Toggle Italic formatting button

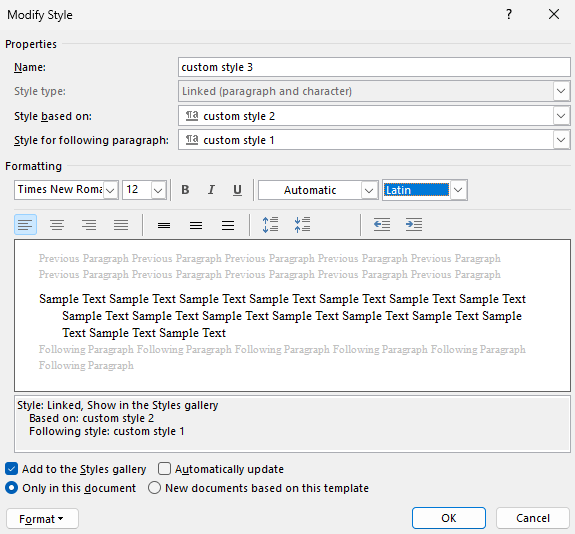point(211,190)
